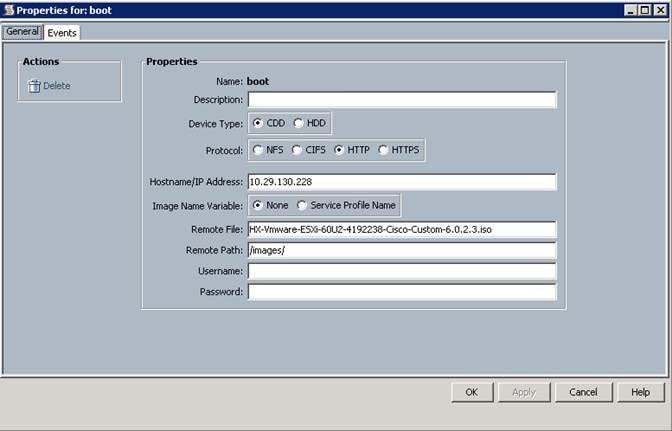Click the Image Name Variable label
This screenshot has width=672, height=431.
click(197, 206)
